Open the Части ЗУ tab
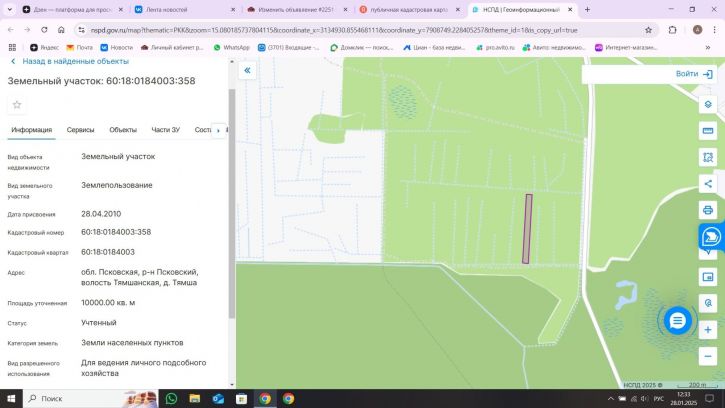The height and width of the screenshot is (408, 725). pos(166,130)
